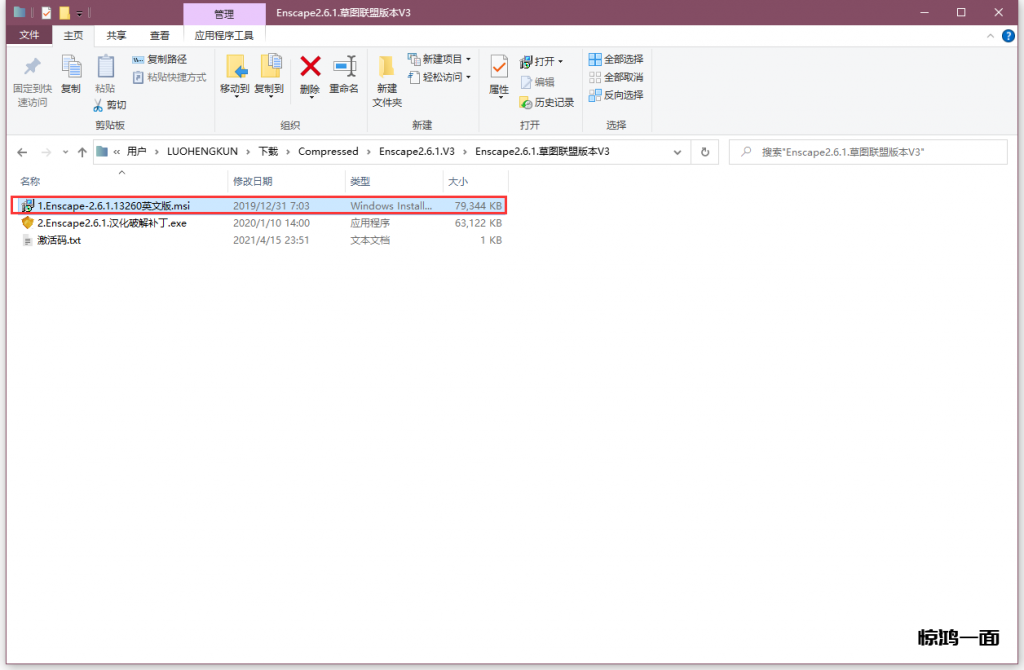Refresh the current folder view
This screenshot has width=1024, height=670.
(705, 152)
